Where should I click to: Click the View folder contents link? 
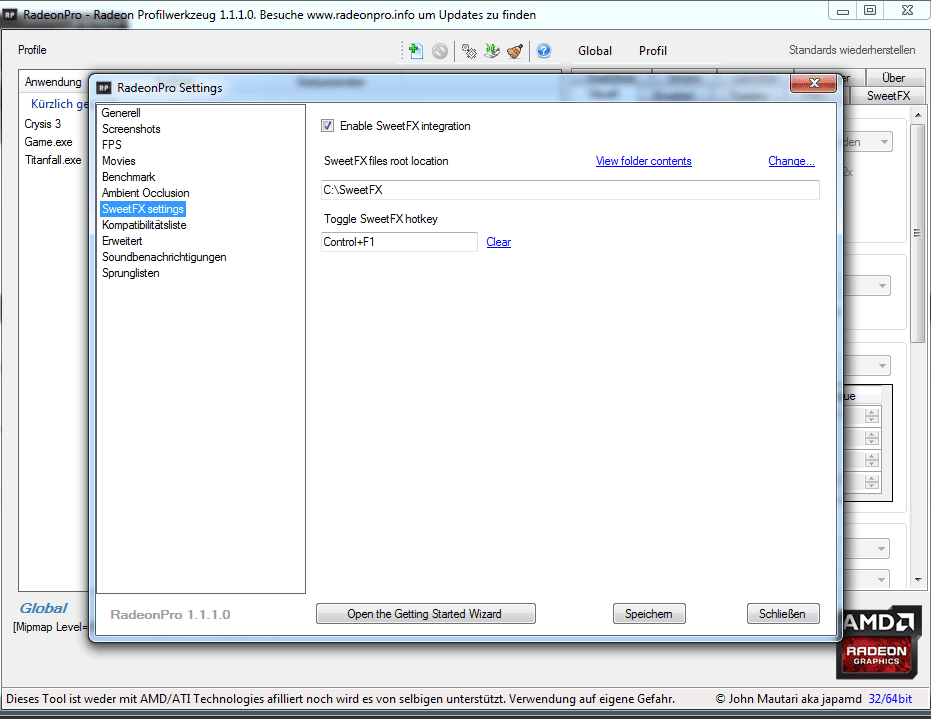pos(644,161)
